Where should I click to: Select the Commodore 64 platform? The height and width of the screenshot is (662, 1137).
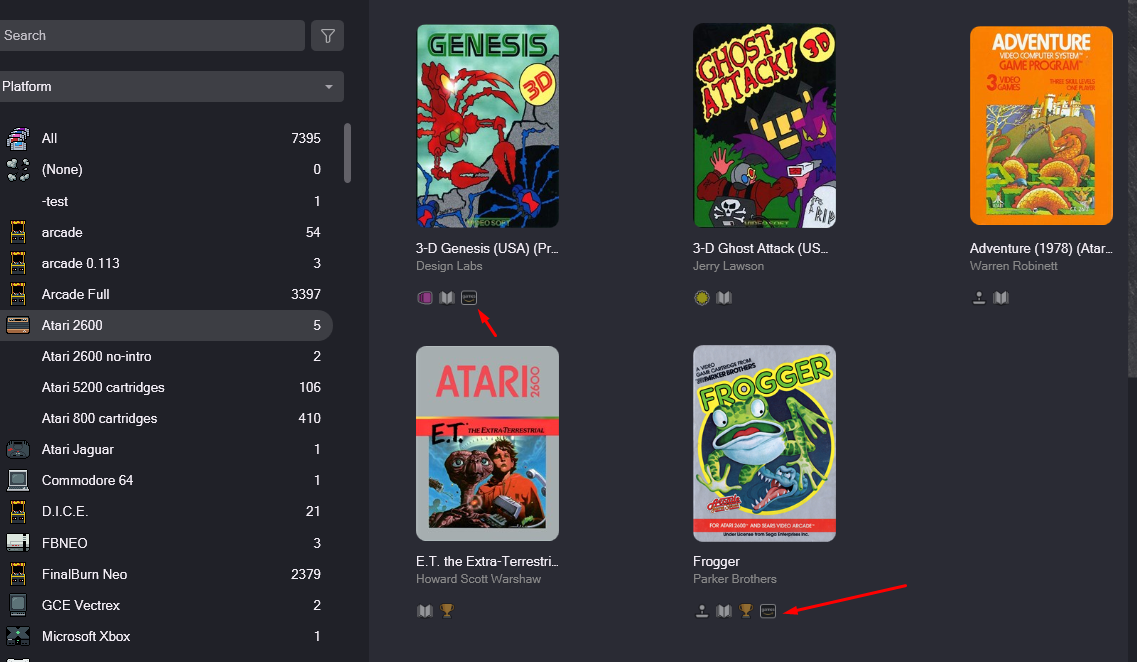[166, 480]
